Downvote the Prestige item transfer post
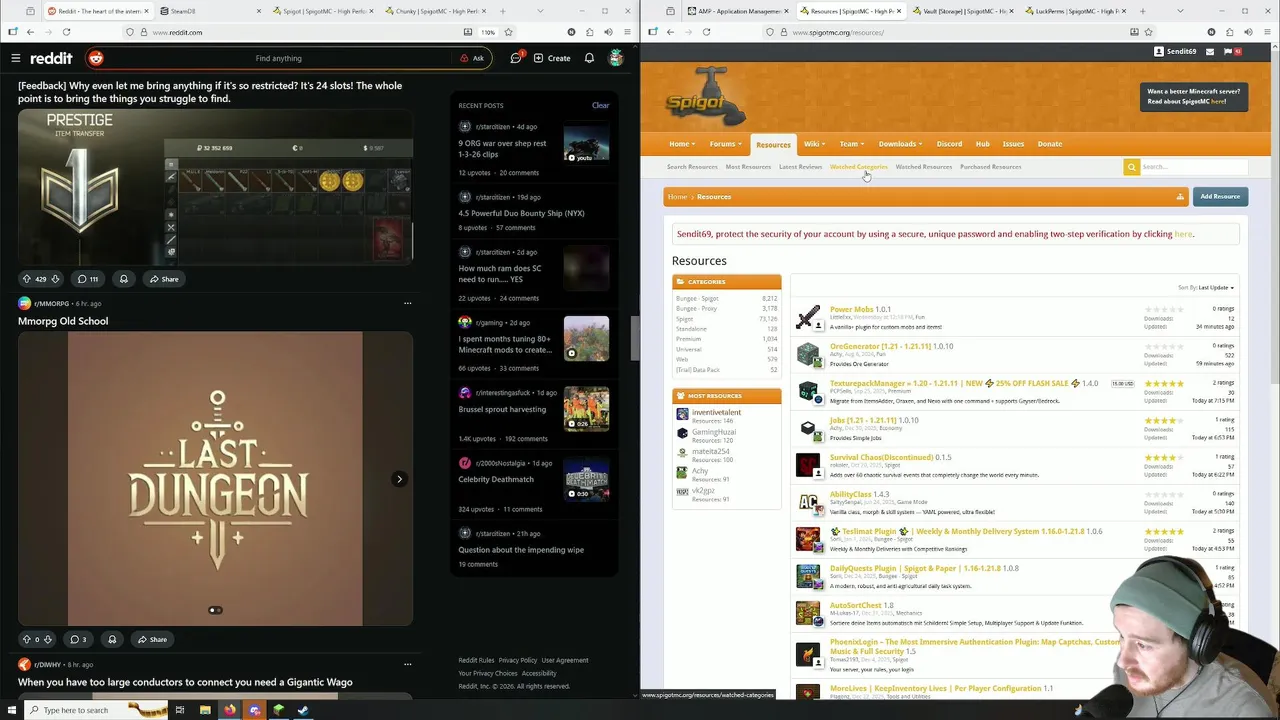 tap(55, 279)
